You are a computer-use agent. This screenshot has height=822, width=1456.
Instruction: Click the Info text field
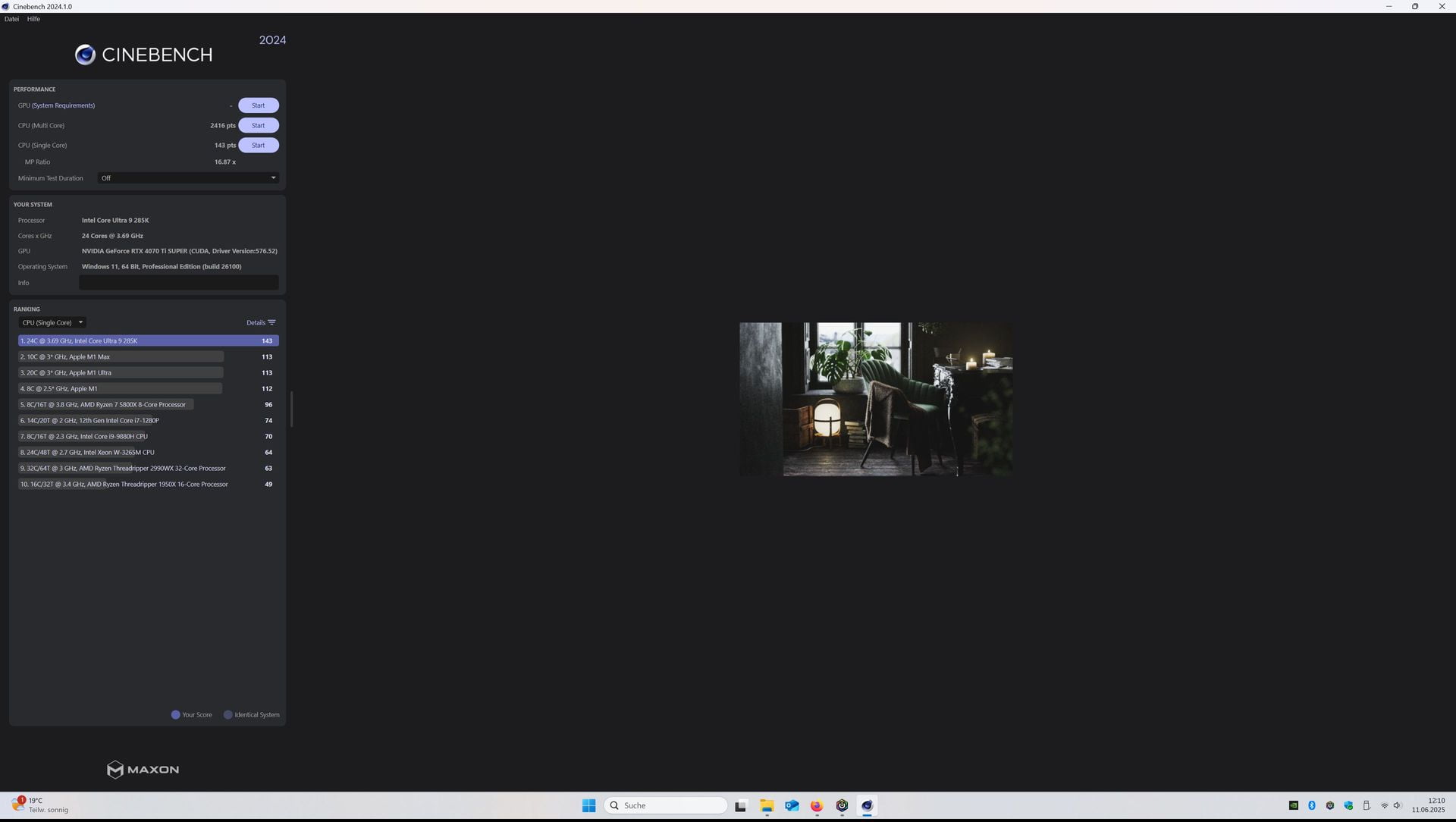(179, 283)
